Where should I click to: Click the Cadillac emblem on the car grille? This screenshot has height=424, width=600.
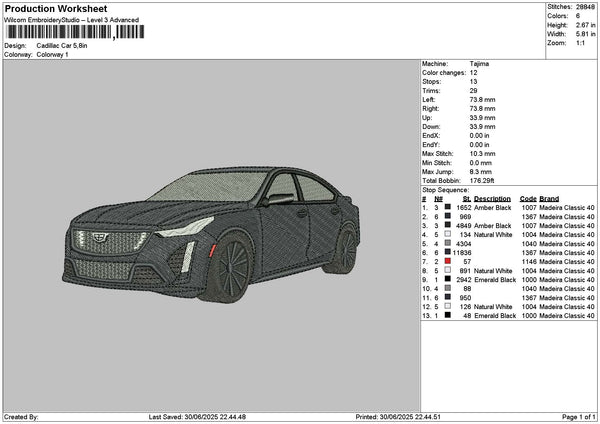pyautogui.click(x=99, y=238)
